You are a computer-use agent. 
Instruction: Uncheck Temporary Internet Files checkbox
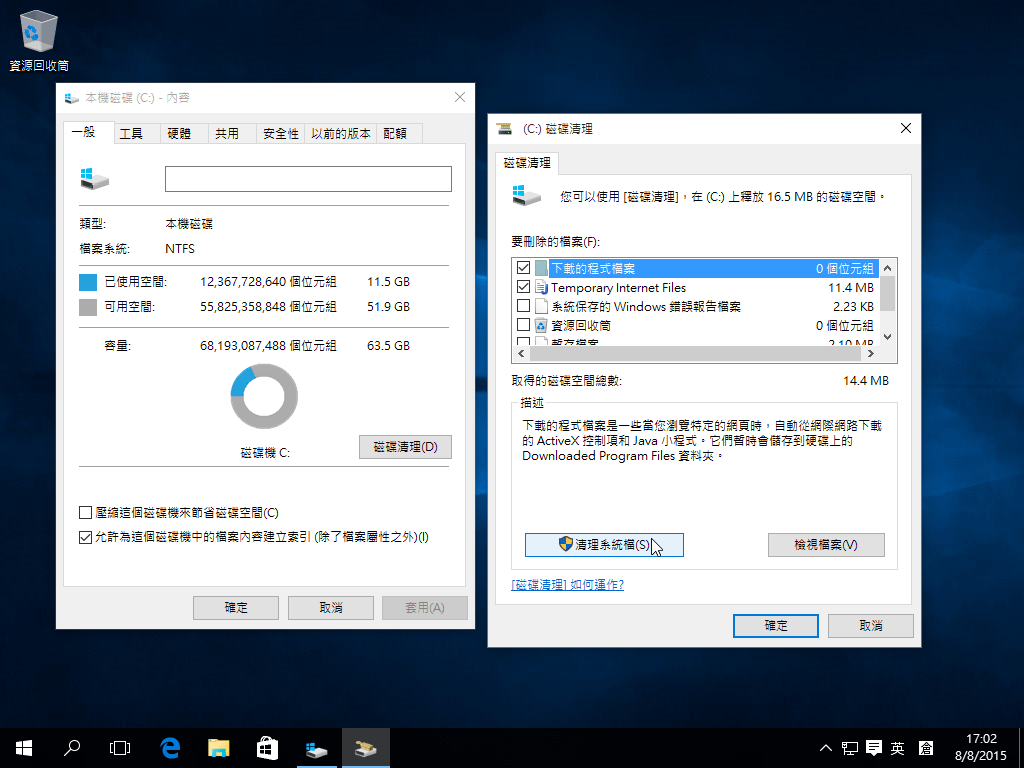point(523,287)
